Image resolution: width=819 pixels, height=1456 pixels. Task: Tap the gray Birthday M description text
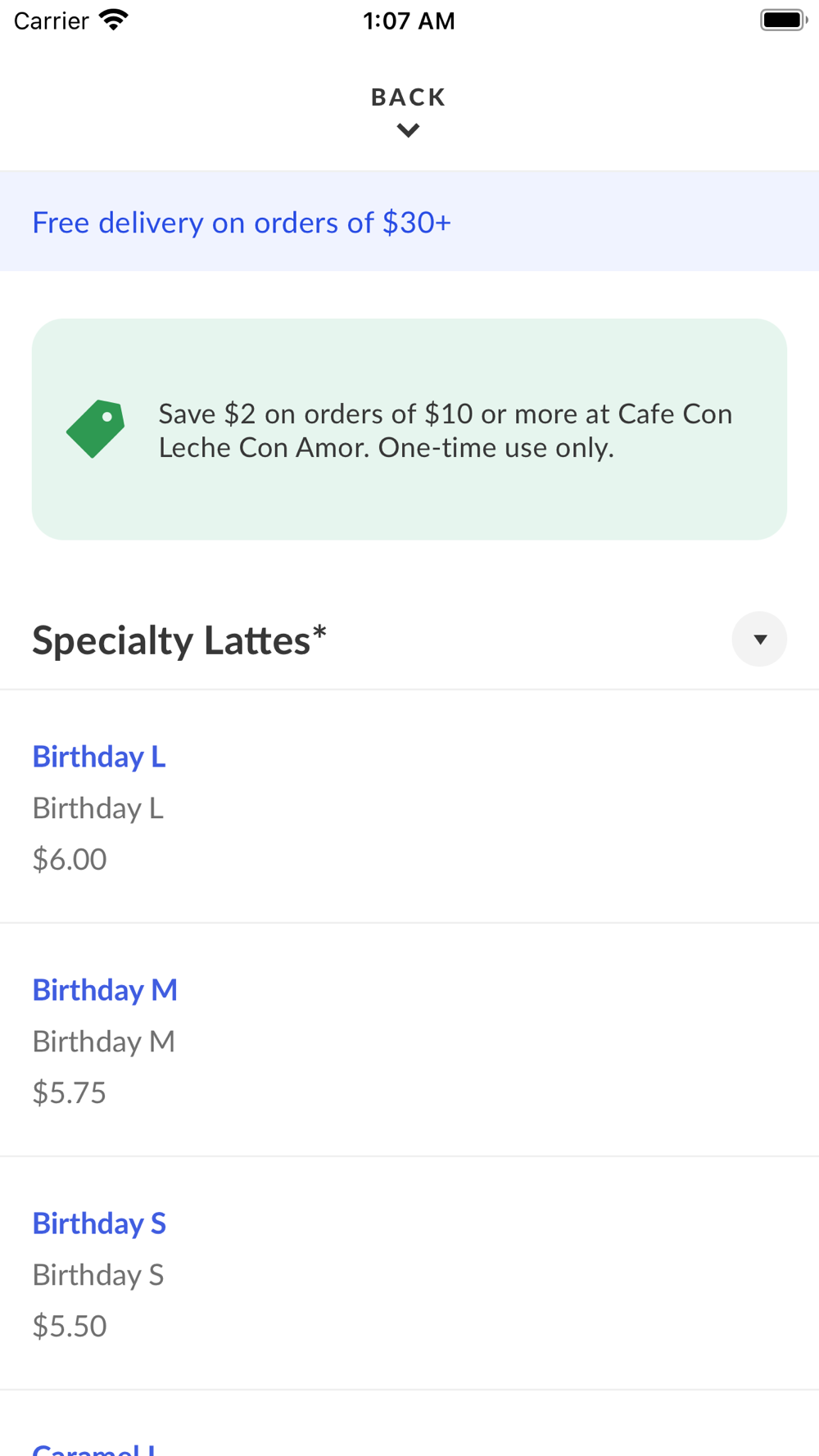[104, 1041]
